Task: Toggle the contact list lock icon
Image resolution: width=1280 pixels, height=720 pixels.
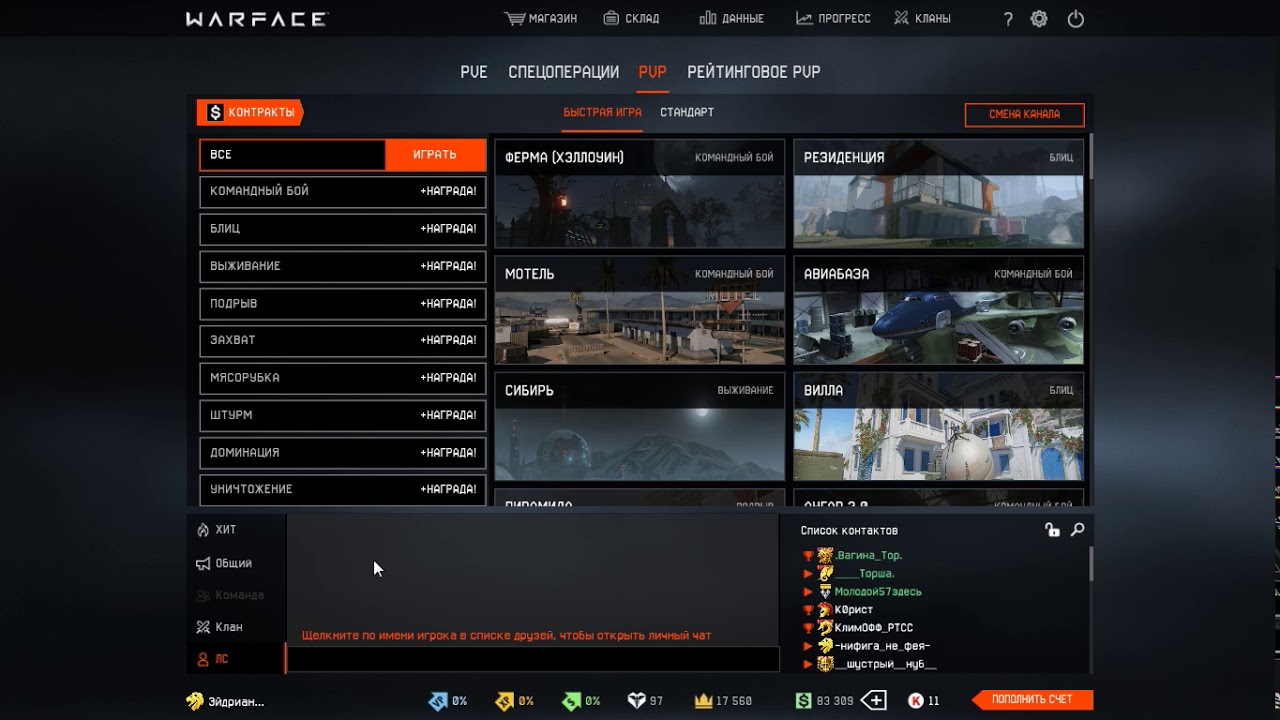Action: (x=1052, y=530)
